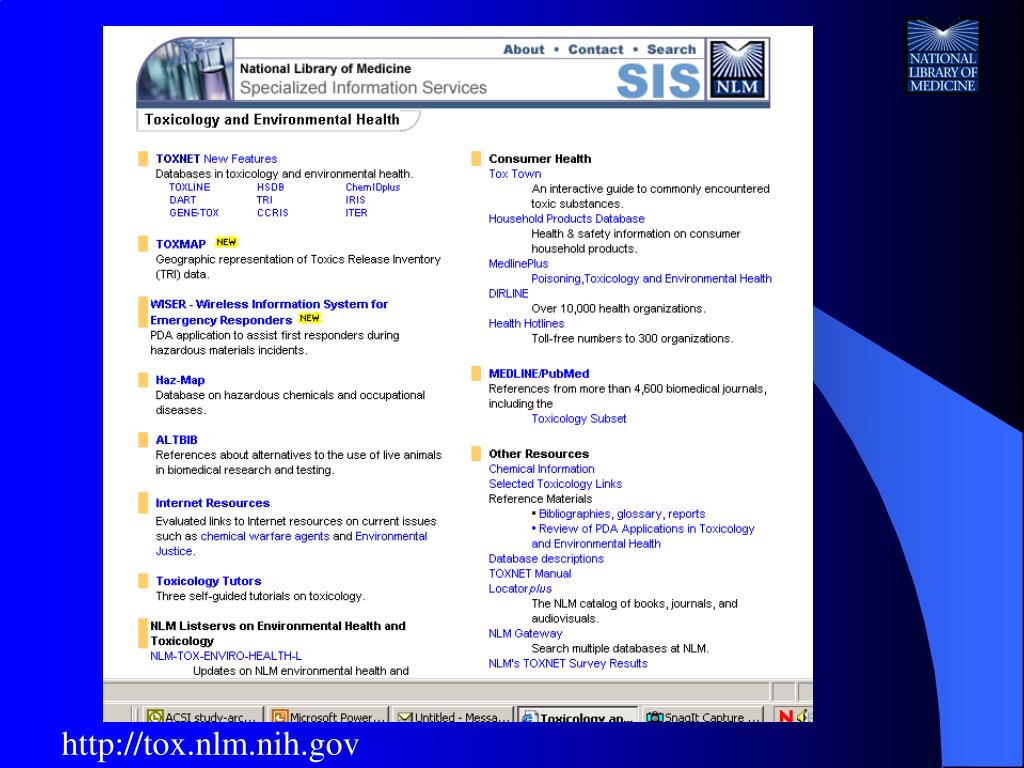
Task: Open NLM's TOXNET Survey Results link
Action: tap(568, 664)
